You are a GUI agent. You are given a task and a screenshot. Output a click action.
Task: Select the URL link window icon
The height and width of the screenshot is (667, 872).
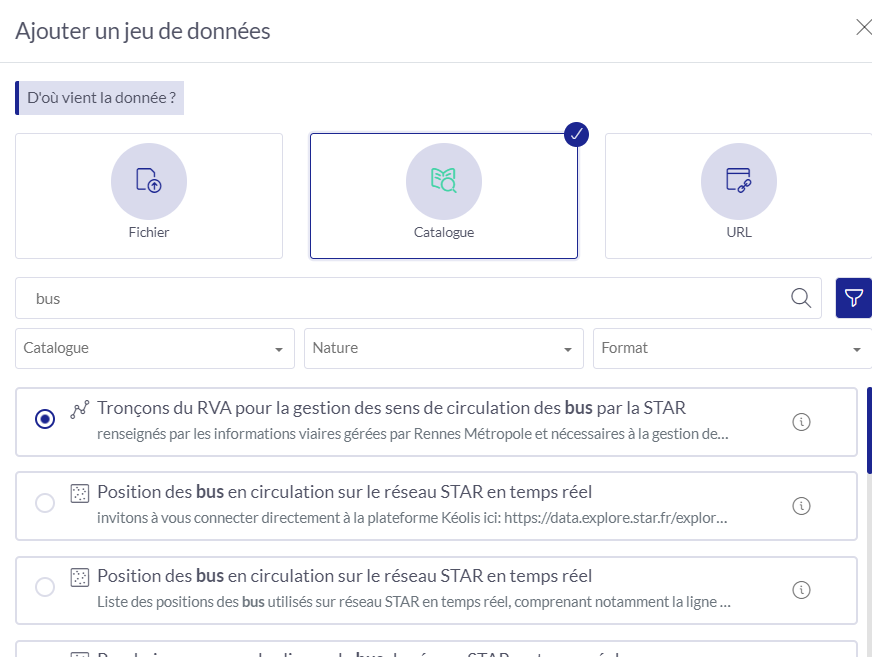click(x=739, y=181)
